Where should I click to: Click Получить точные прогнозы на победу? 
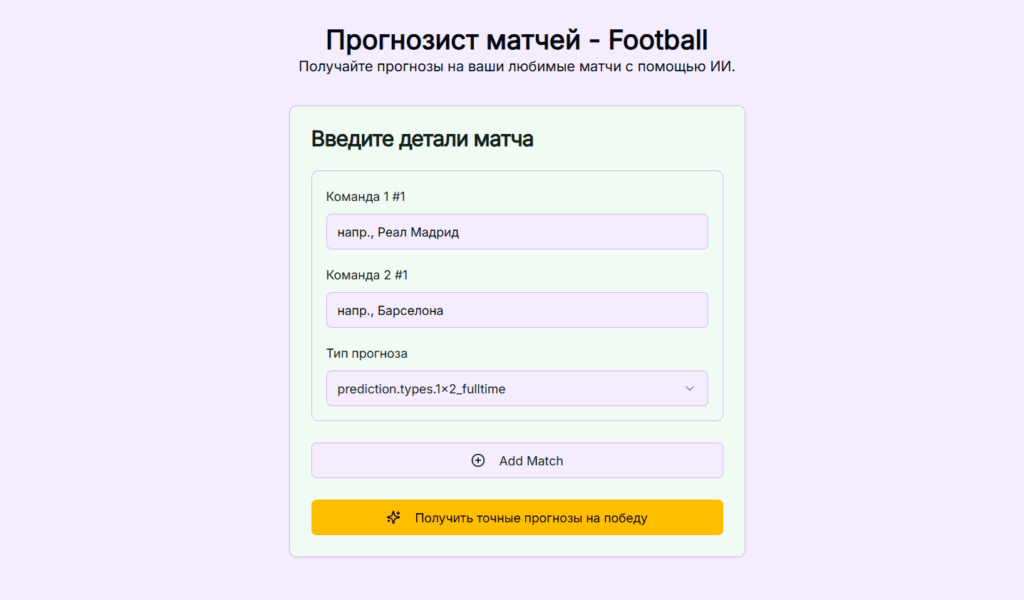[x=517, y=517]
